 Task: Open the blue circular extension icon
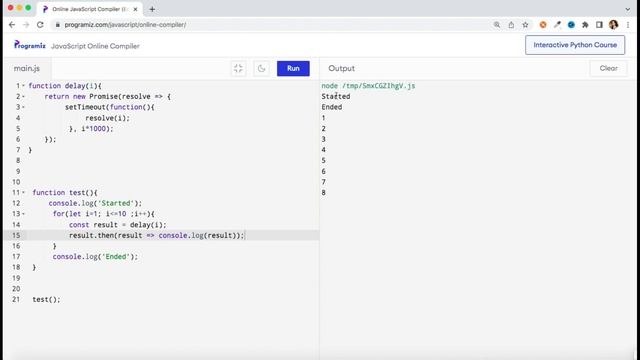point(571,25)
